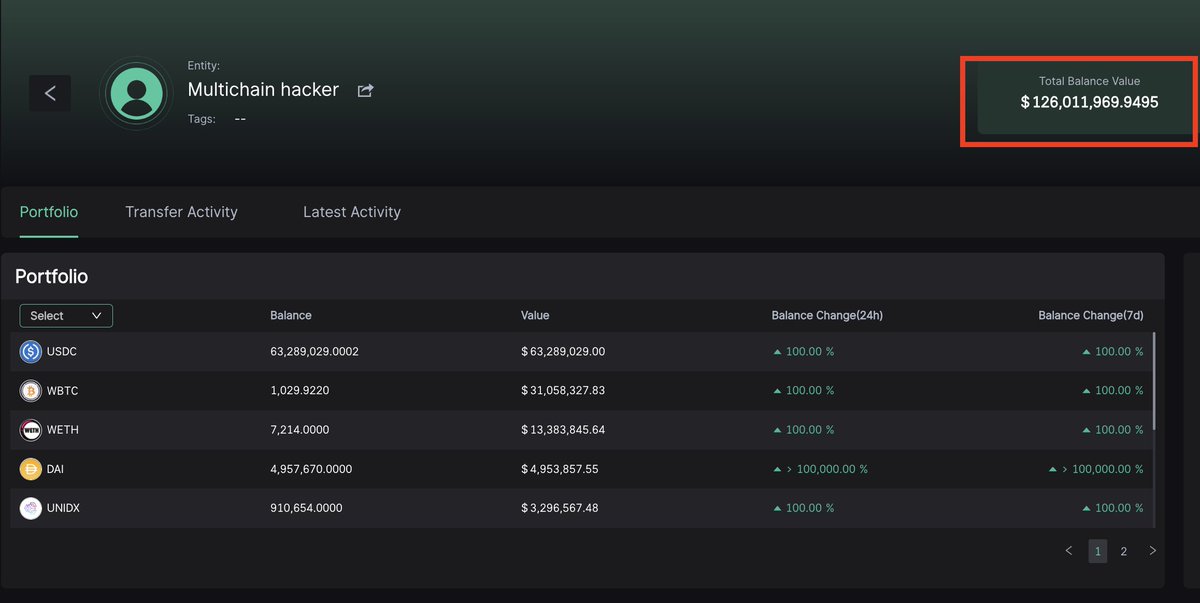The width and height of the screenshot is (1200, 603).
Task: Click the Portfolio panel heading
Action: 52,277
